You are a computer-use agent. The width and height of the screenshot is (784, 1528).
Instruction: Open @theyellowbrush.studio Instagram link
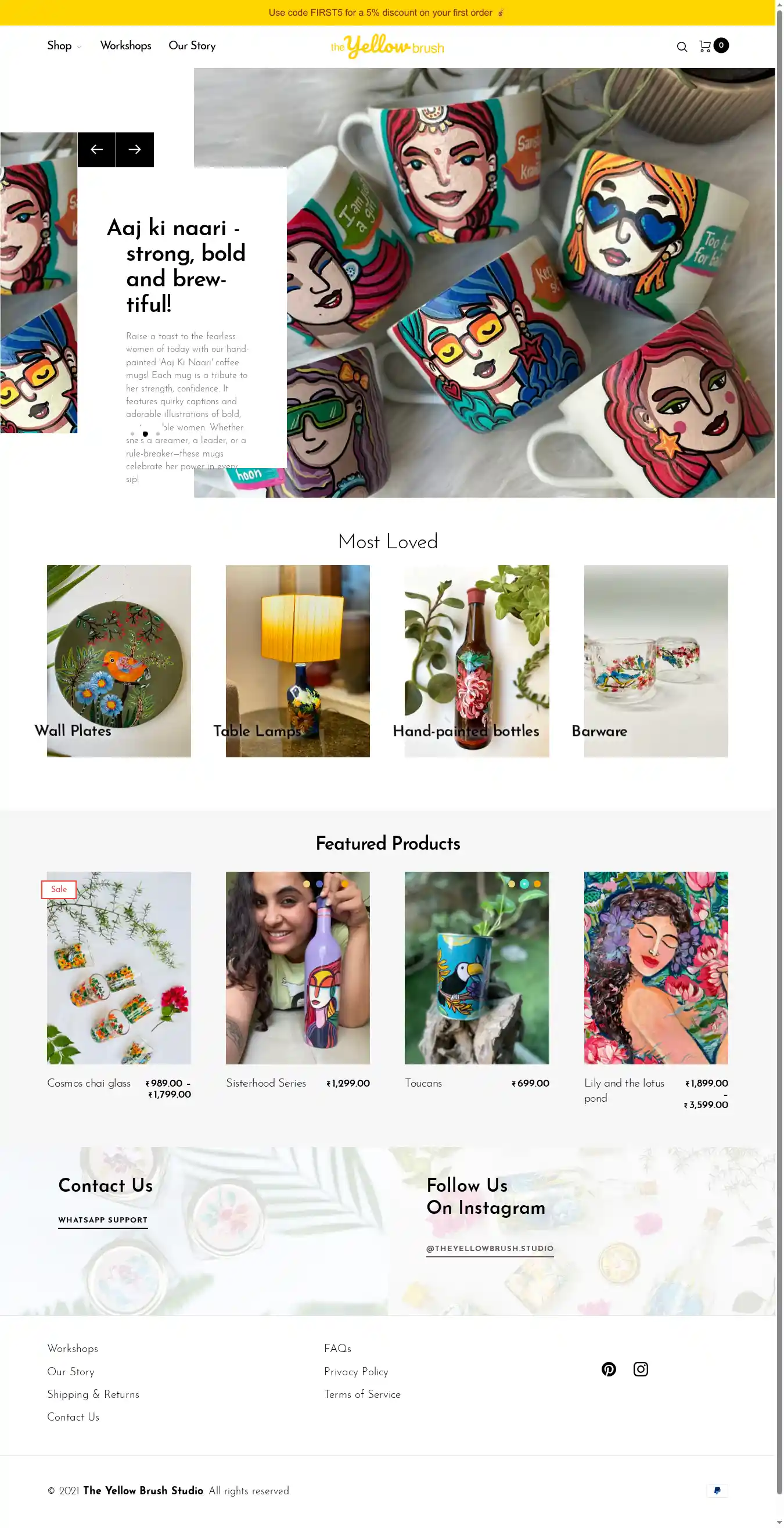pos(490,1248)
